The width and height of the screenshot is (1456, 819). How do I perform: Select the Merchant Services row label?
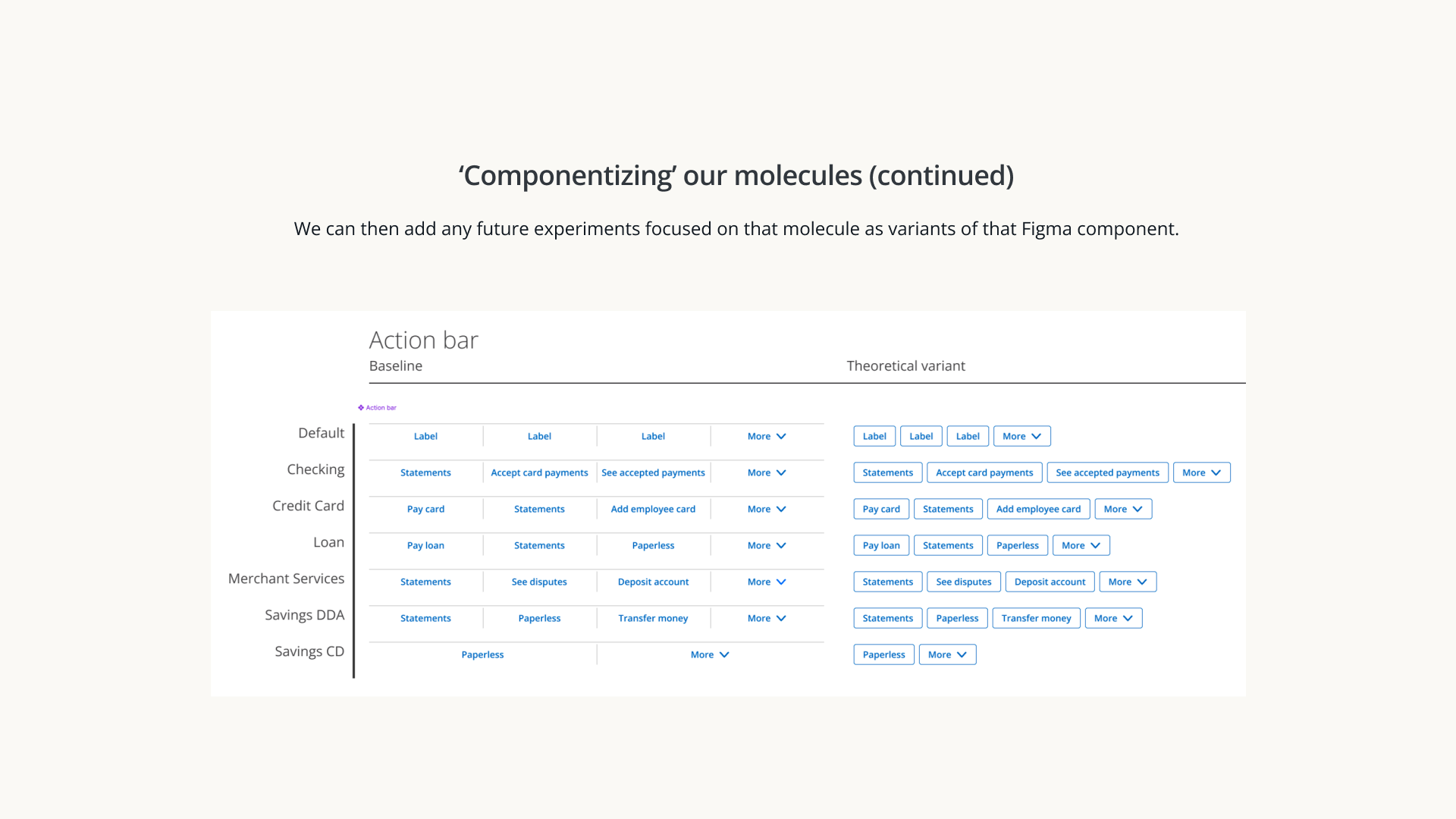pos(286,579)
